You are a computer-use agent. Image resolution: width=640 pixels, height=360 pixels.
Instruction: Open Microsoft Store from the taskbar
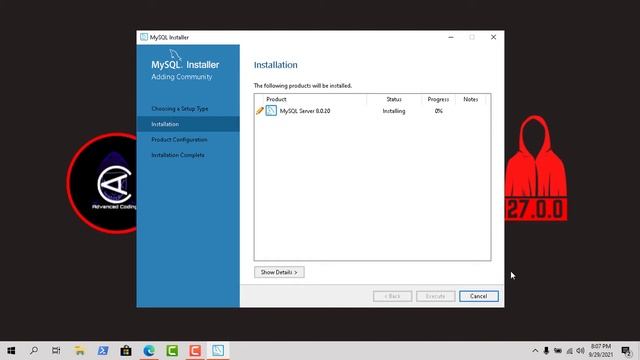[x=126, y=351]
